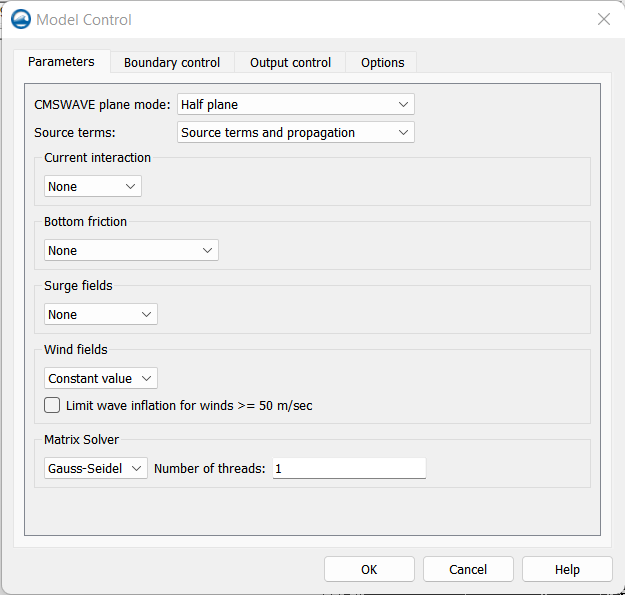Select the Parameters tab
Image resolution: width=625 pixels, height=595 pixels.
pos(61,61)
